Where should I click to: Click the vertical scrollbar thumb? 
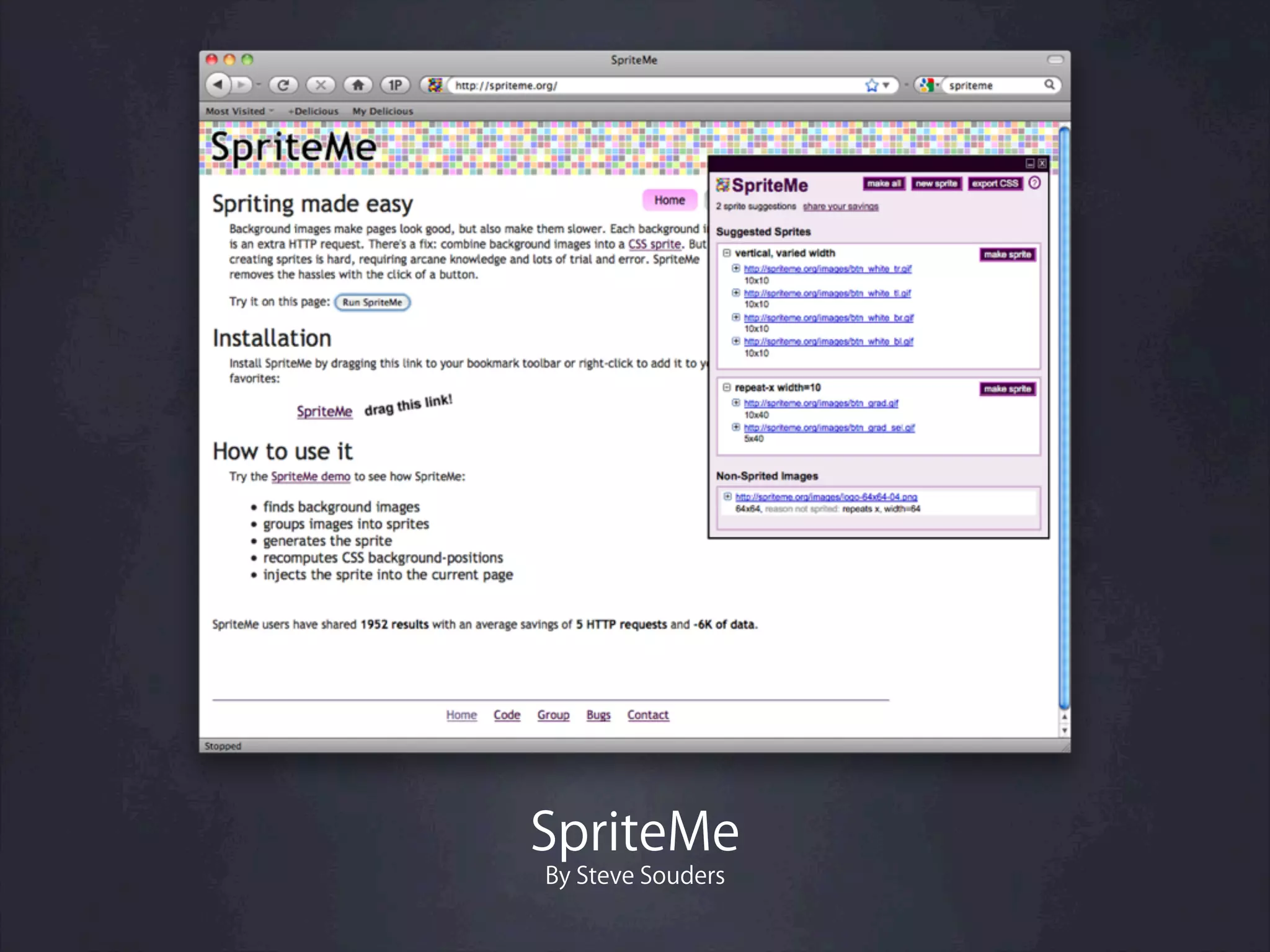click(1064, 417)
